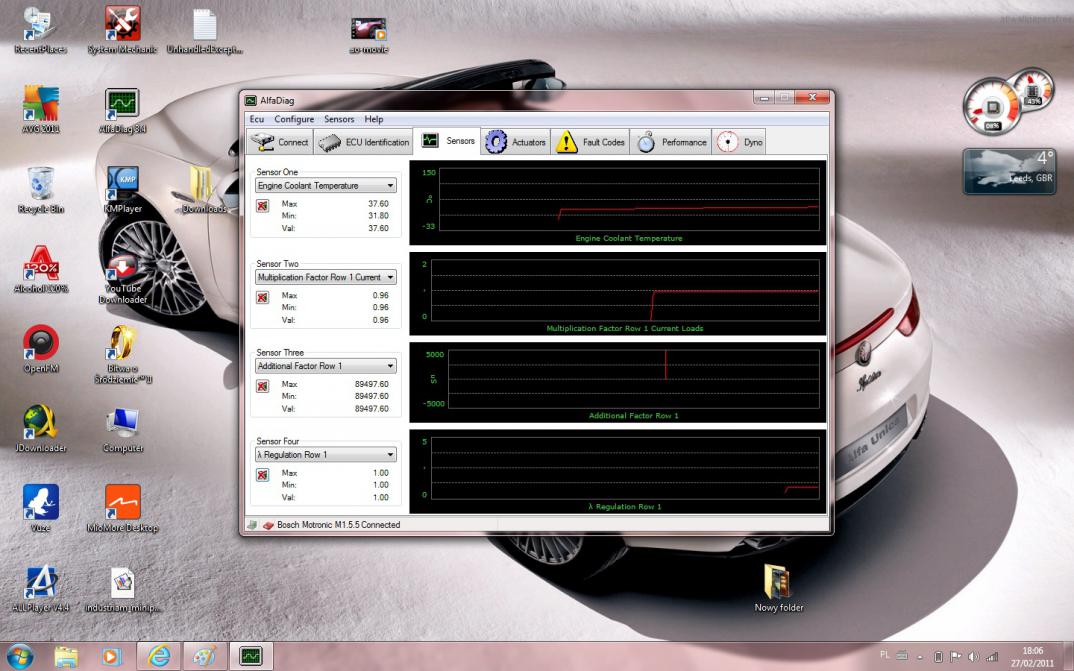Click the red connection icon in status bar
This screenshot has width=1074, height=671.
(268, 525)
